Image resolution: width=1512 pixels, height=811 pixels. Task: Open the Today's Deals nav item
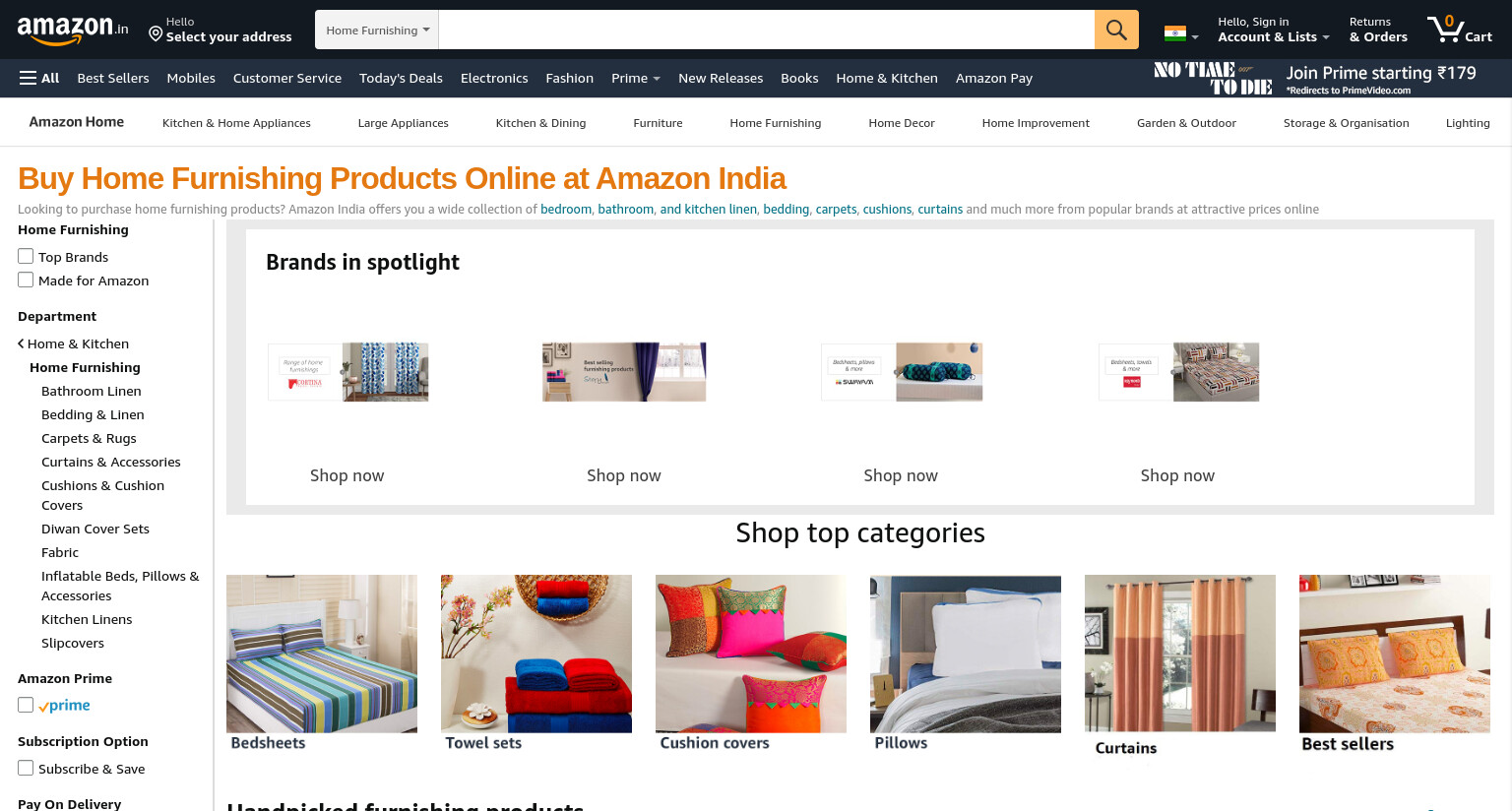(401, 78)
